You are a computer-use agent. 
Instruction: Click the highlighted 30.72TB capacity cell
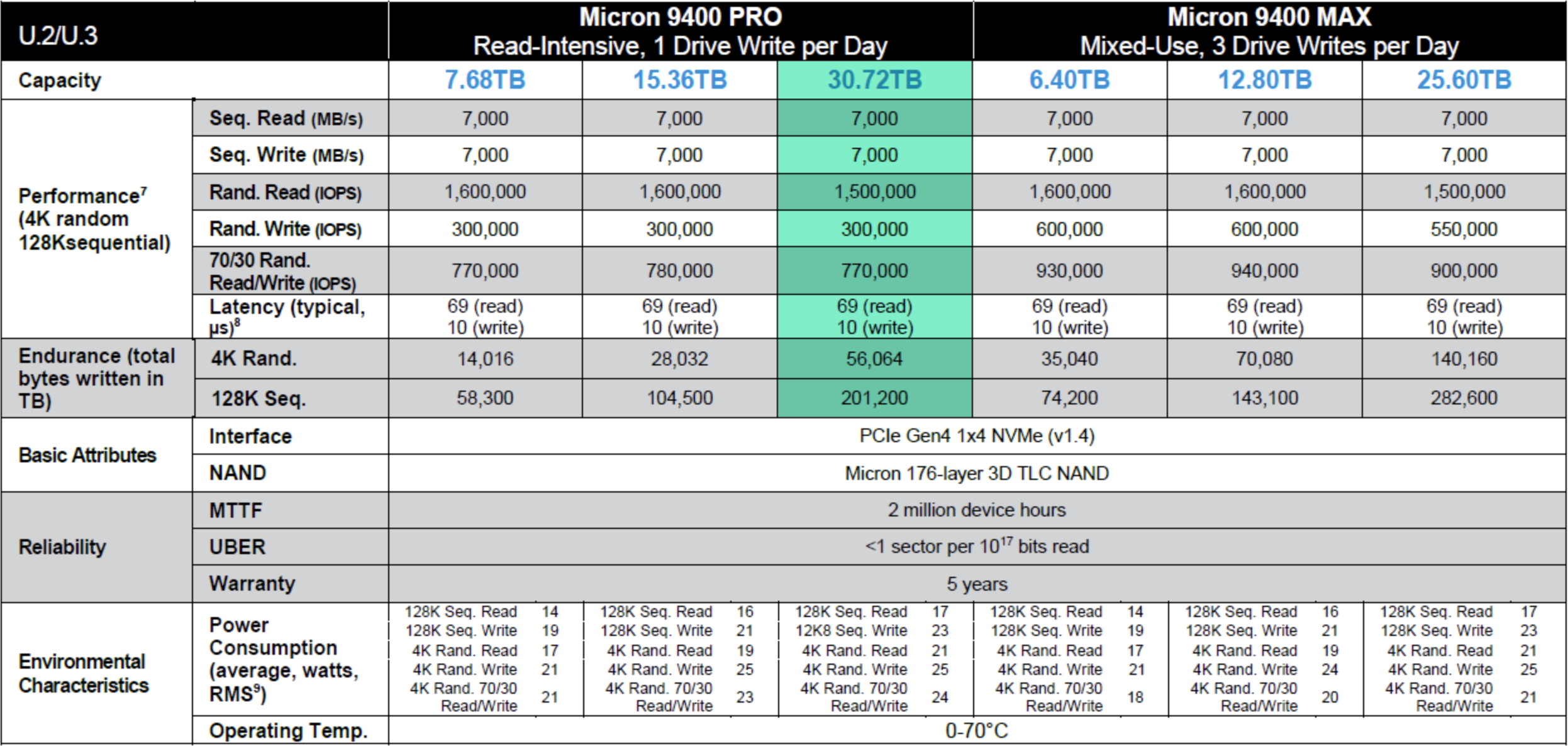tap(874, 80)
